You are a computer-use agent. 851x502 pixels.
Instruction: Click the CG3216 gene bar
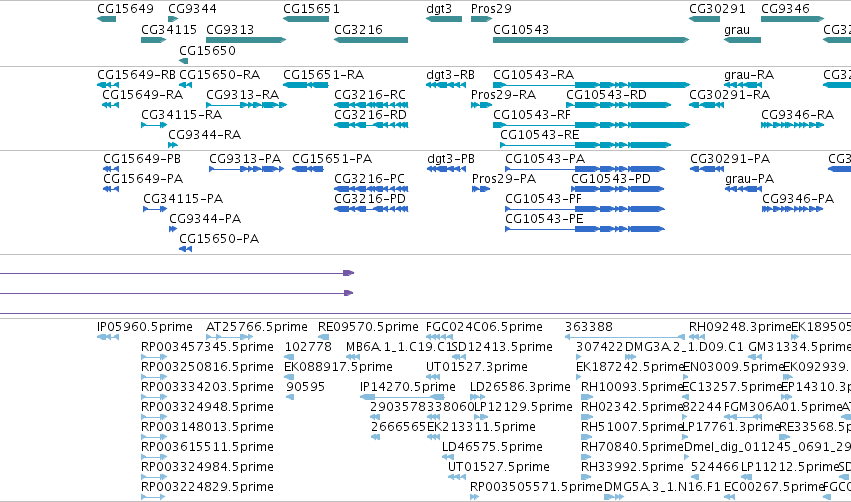pyautogui.click(x=371, y=40)
